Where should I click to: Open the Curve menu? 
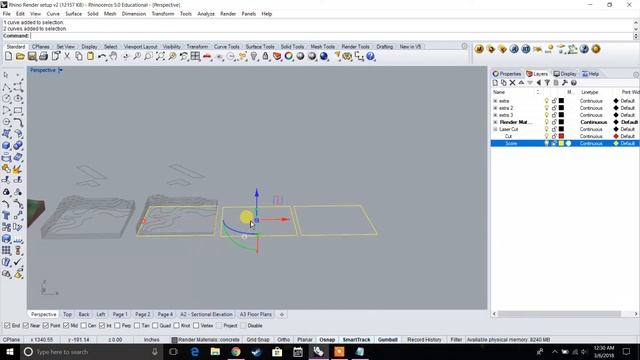click(x=53, y=14)
